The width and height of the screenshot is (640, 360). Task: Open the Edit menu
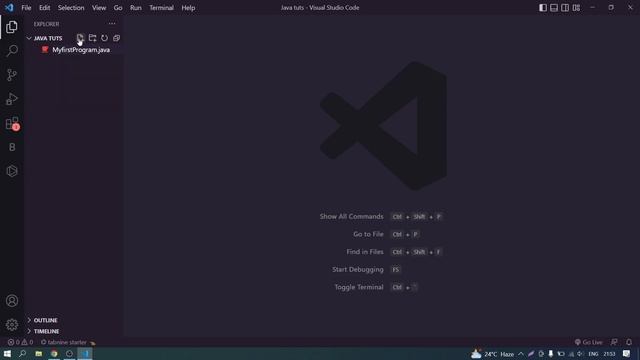[x=44, y=8]
